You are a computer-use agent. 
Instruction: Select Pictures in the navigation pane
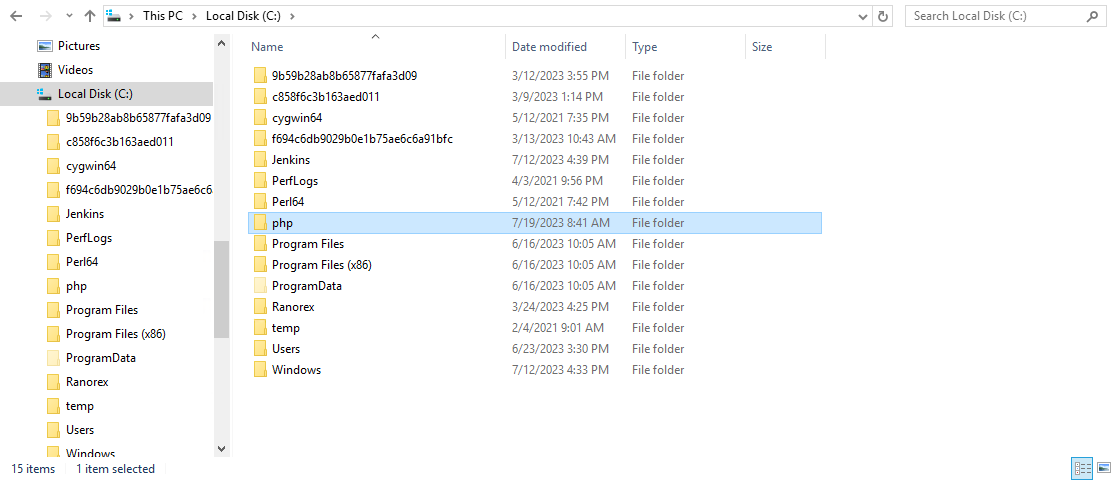[79, 45]
